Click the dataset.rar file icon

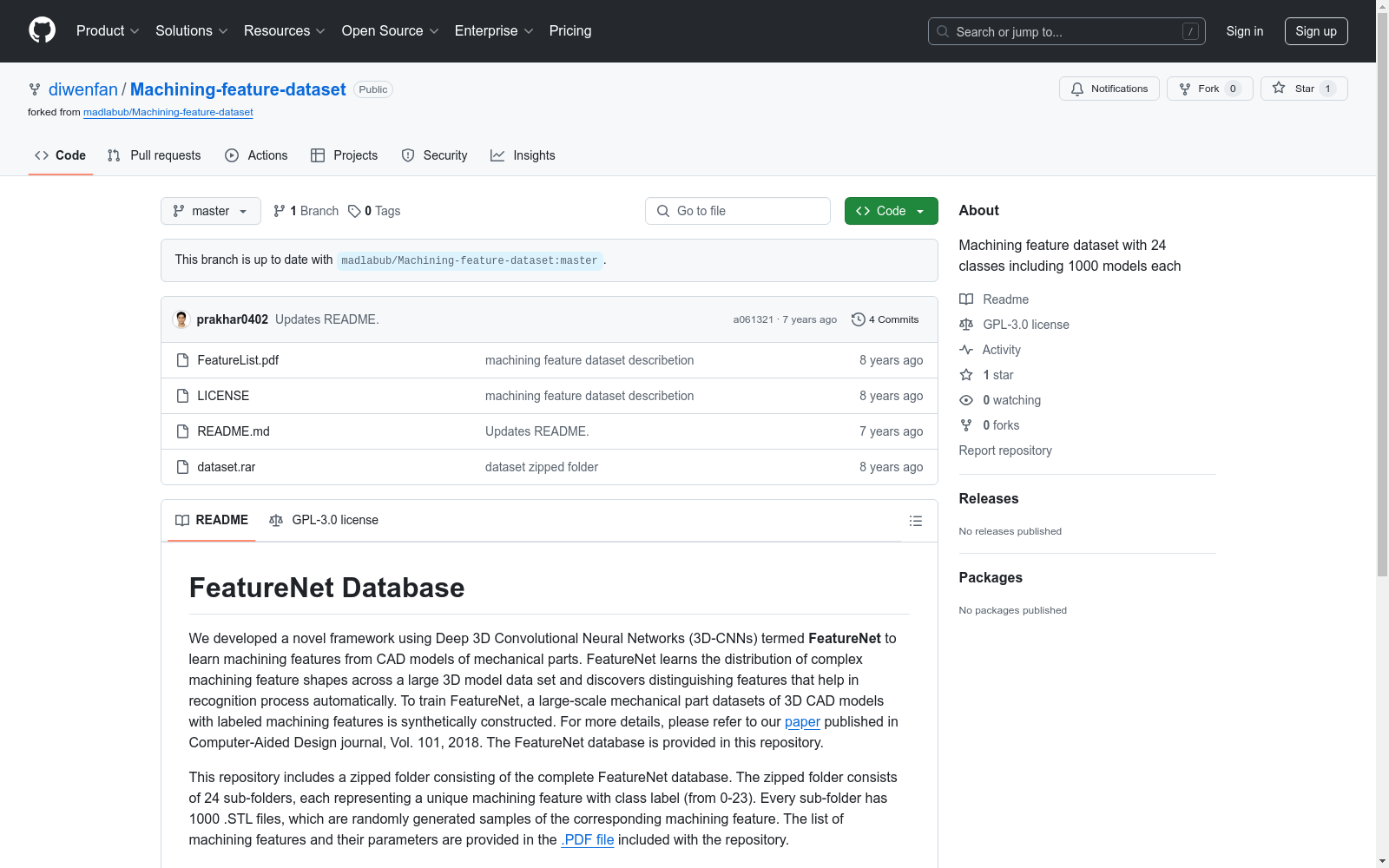pyautogui.click(x=182, y=467)
